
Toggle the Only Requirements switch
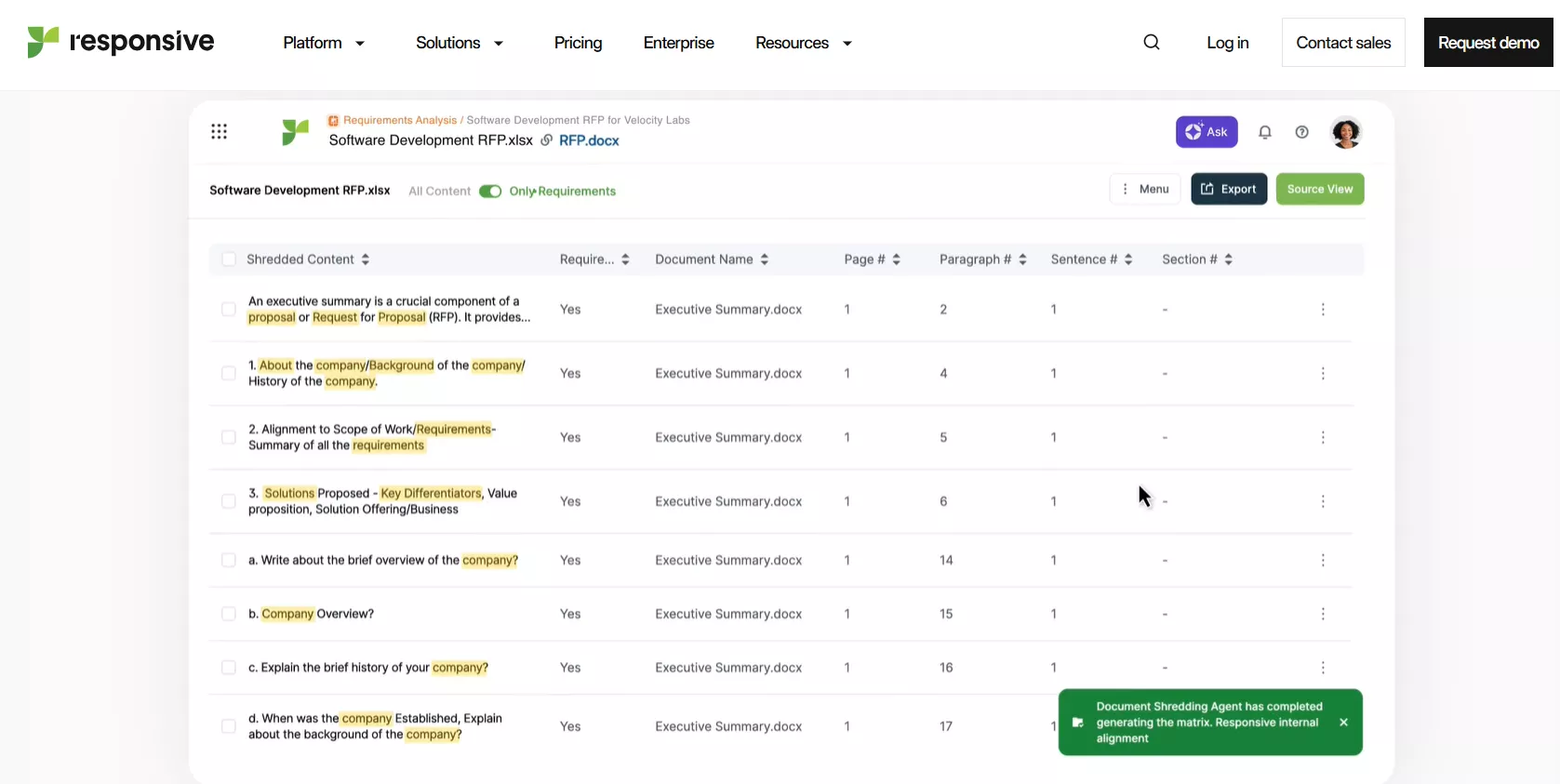(x=489, y=192)
